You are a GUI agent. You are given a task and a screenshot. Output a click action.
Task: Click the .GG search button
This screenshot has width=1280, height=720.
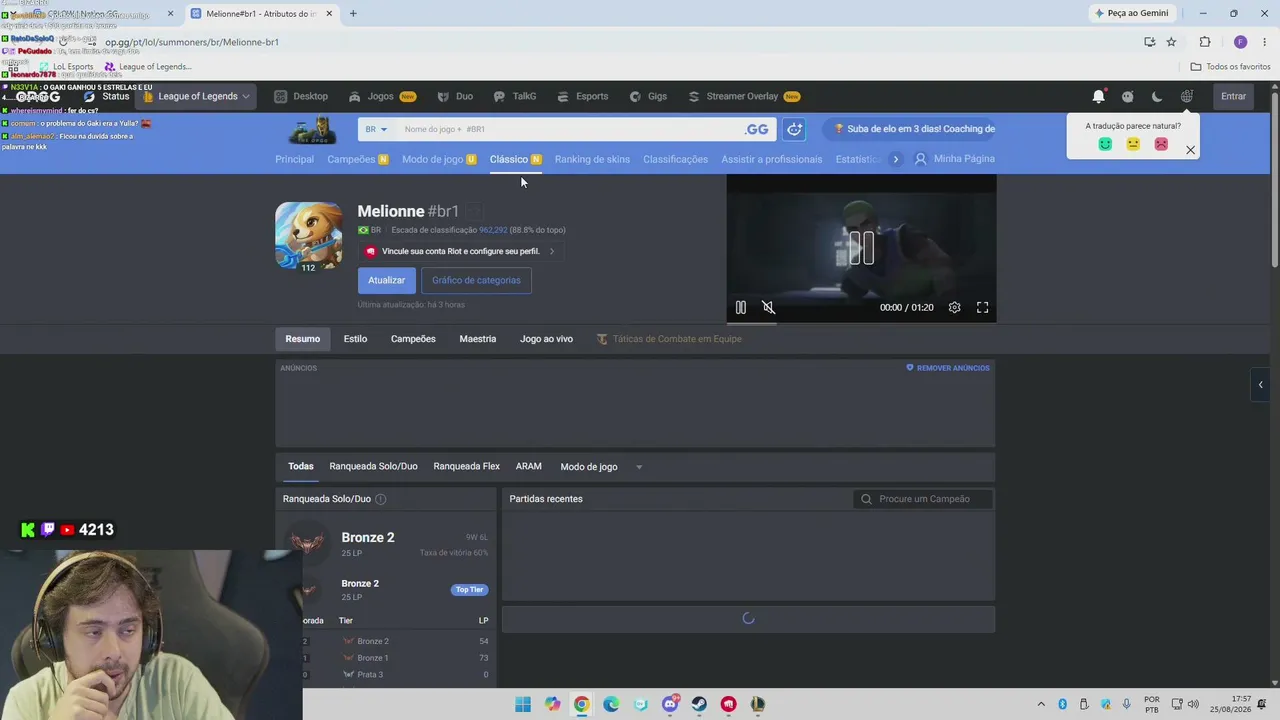point(757,129)
